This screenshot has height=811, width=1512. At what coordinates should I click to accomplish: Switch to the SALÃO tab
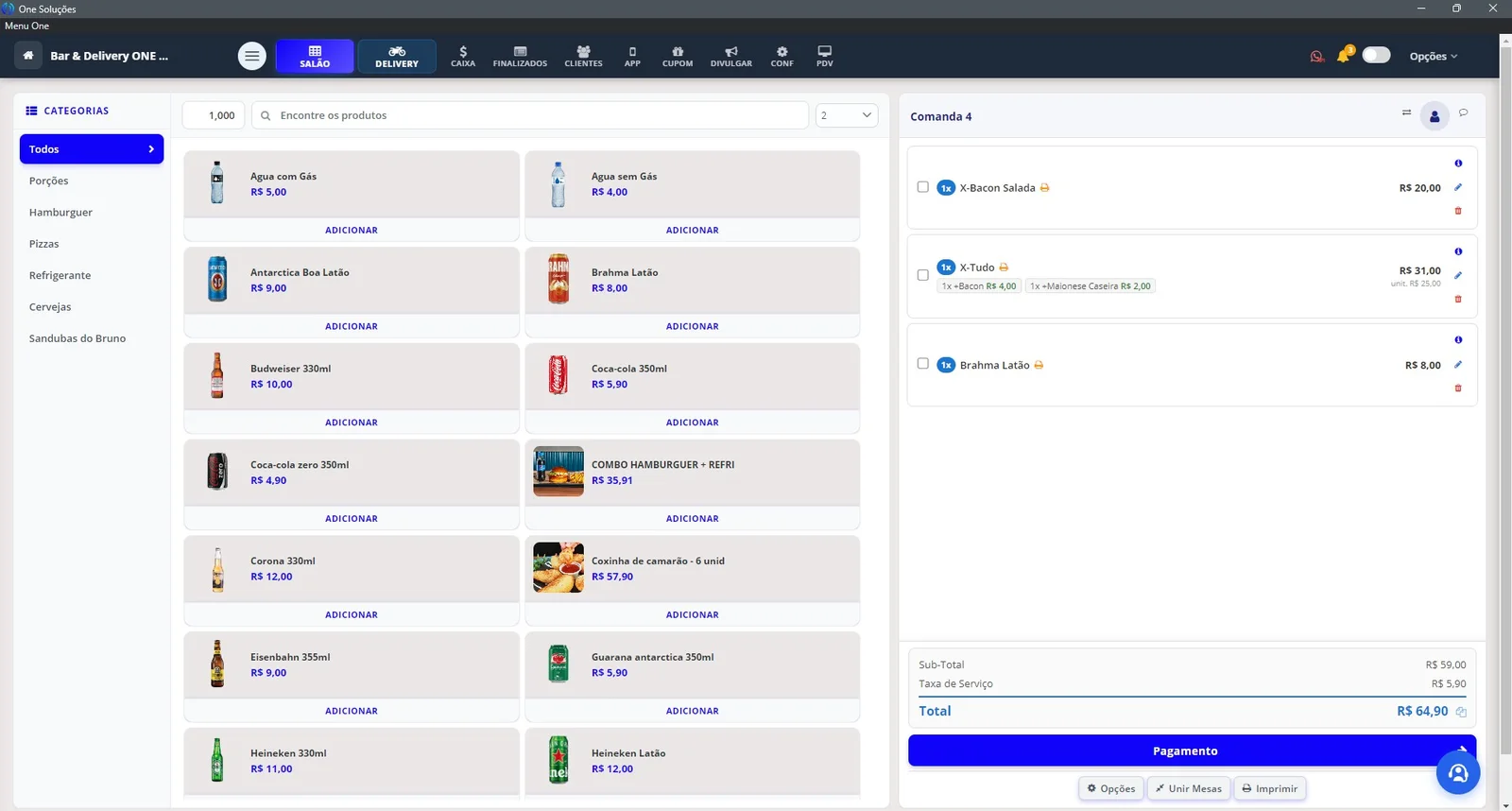point(315,57)
